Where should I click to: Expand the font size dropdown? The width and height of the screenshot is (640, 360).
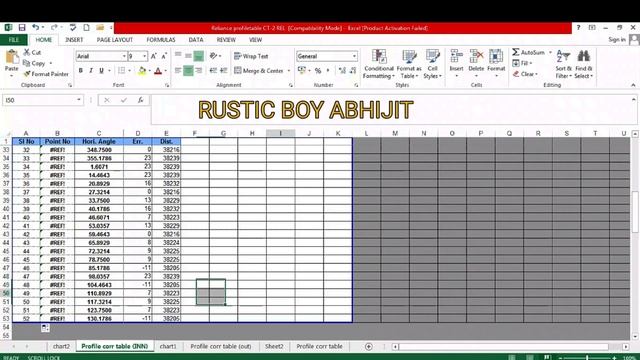click(144, 56)
